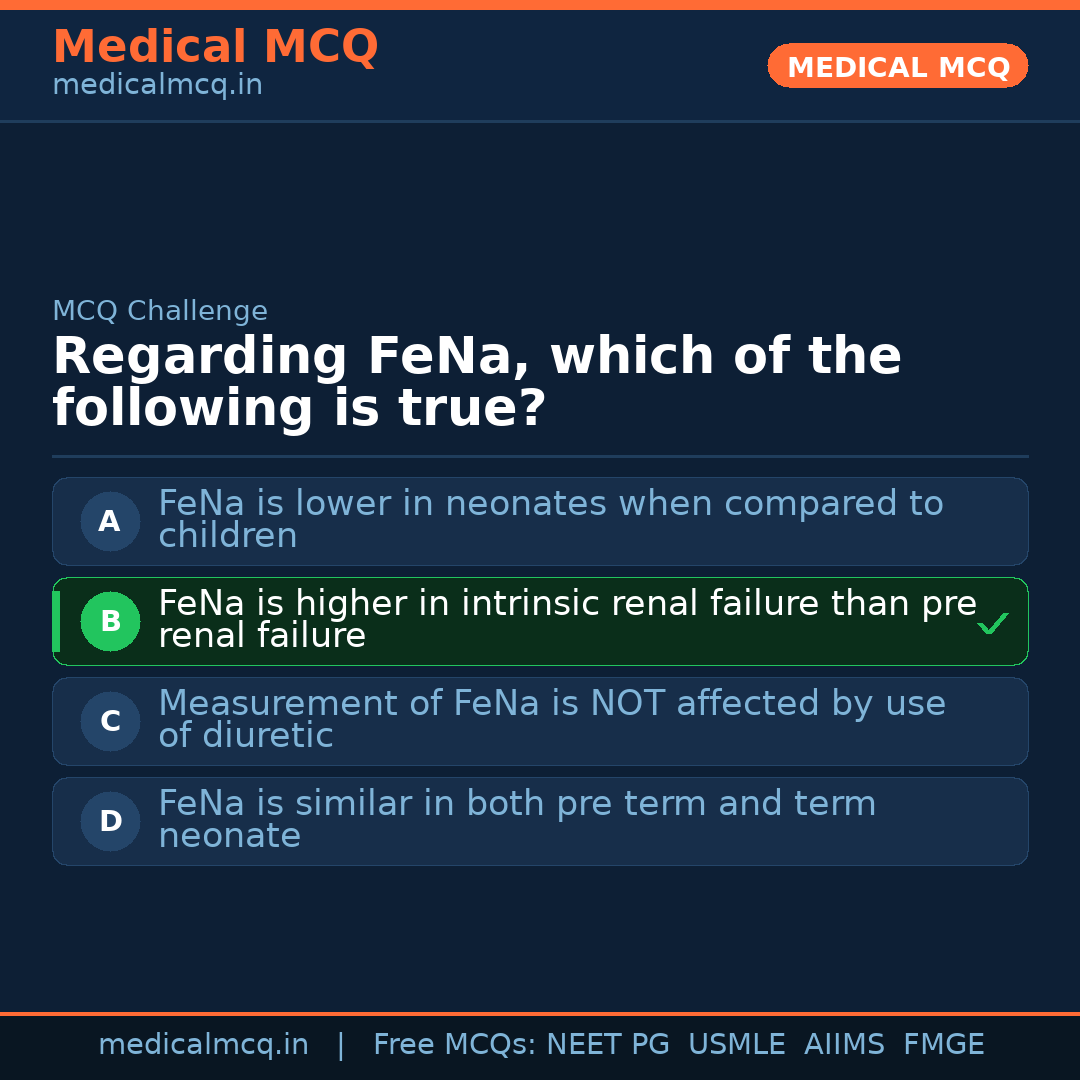Click the green checkmark on option B
Viewport: 1080px width, 1080px height.
992,624
